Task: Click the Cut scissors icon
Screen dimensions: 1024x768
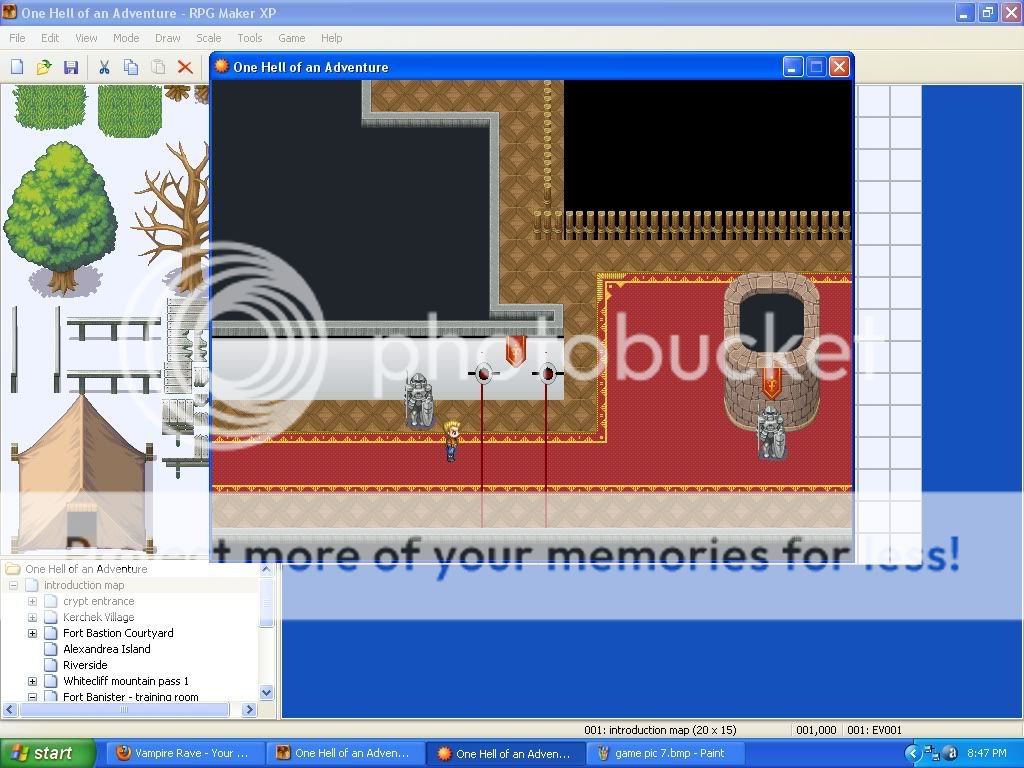Action: [104, 67]
